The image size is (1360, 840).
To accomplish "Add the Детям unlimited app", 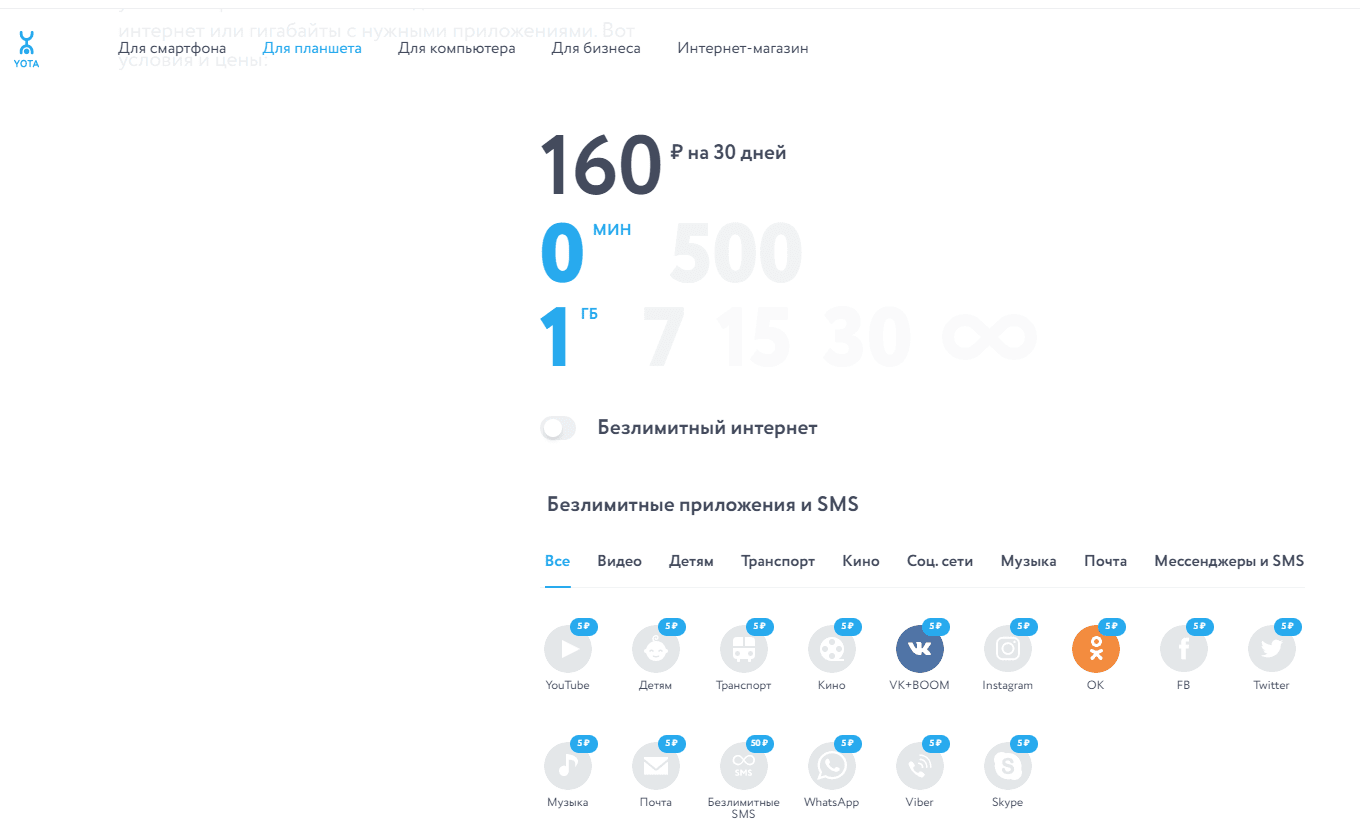I will pos(656,649).
